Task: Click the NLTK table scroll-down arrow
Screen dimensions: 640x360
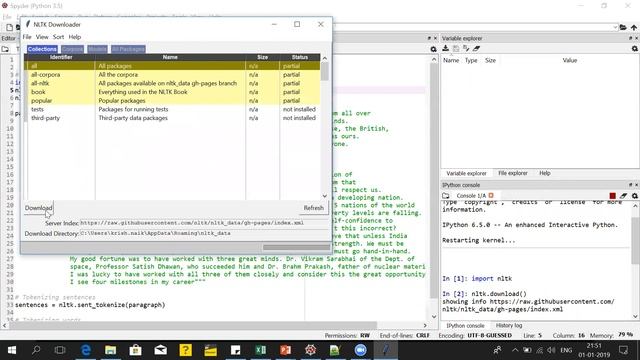Action: tap(325, 196)
